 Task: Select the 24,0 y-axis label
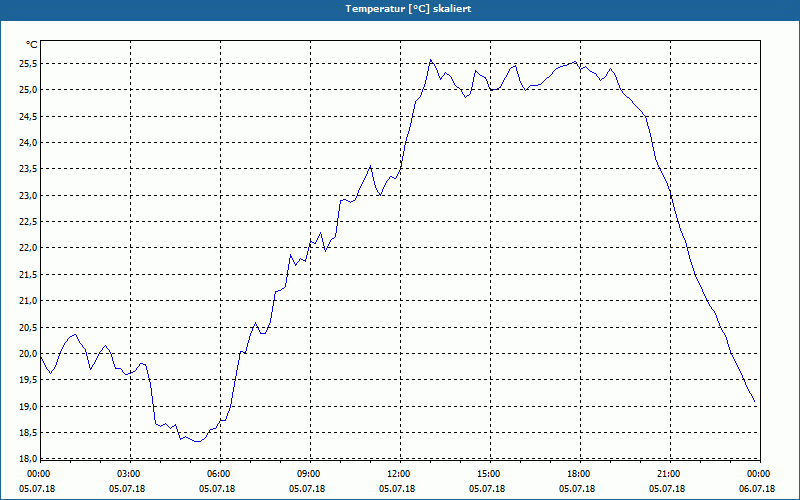click(28, 143)
